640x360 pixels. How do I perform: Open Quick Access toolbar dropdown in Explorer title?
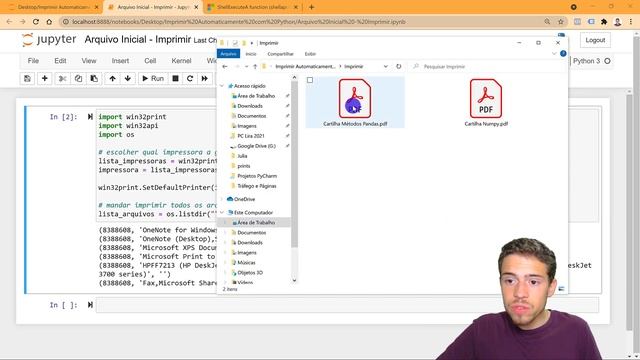pyautogui.click(x=252, y=43)
